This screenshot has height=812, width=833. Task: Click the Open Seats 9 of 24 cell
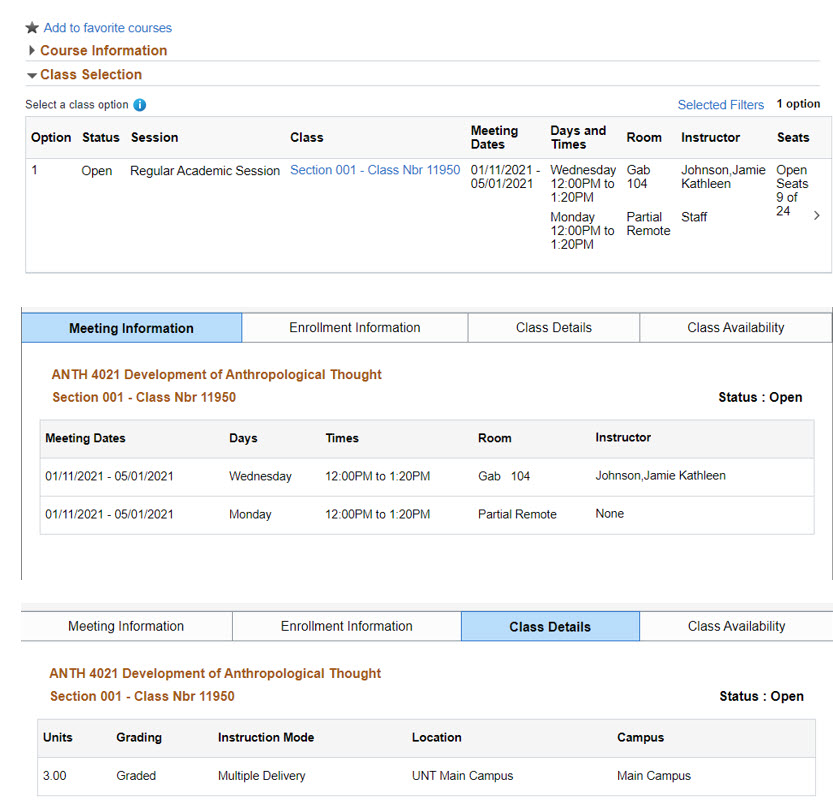tap(791, 190)
